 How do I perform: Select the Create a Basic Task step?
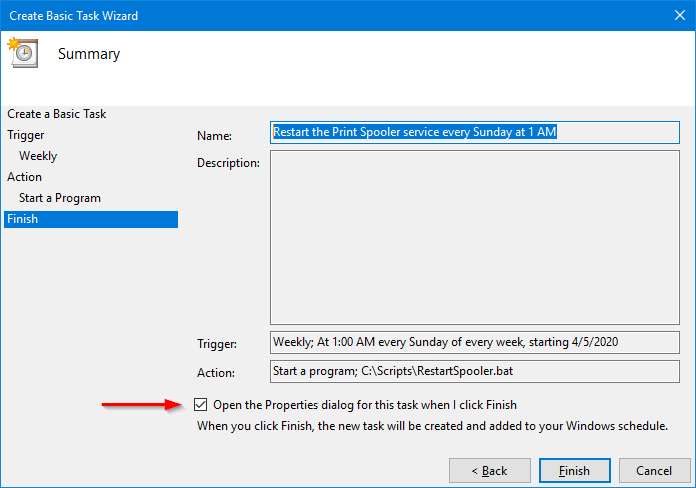pos(56,114)
